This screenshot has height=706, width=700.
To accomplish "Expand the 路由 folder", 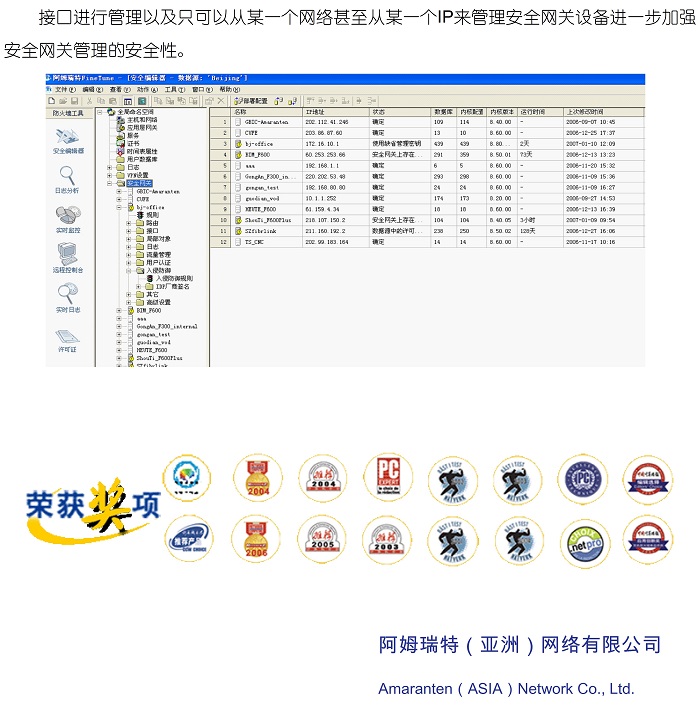I will [x=129, y=223].
